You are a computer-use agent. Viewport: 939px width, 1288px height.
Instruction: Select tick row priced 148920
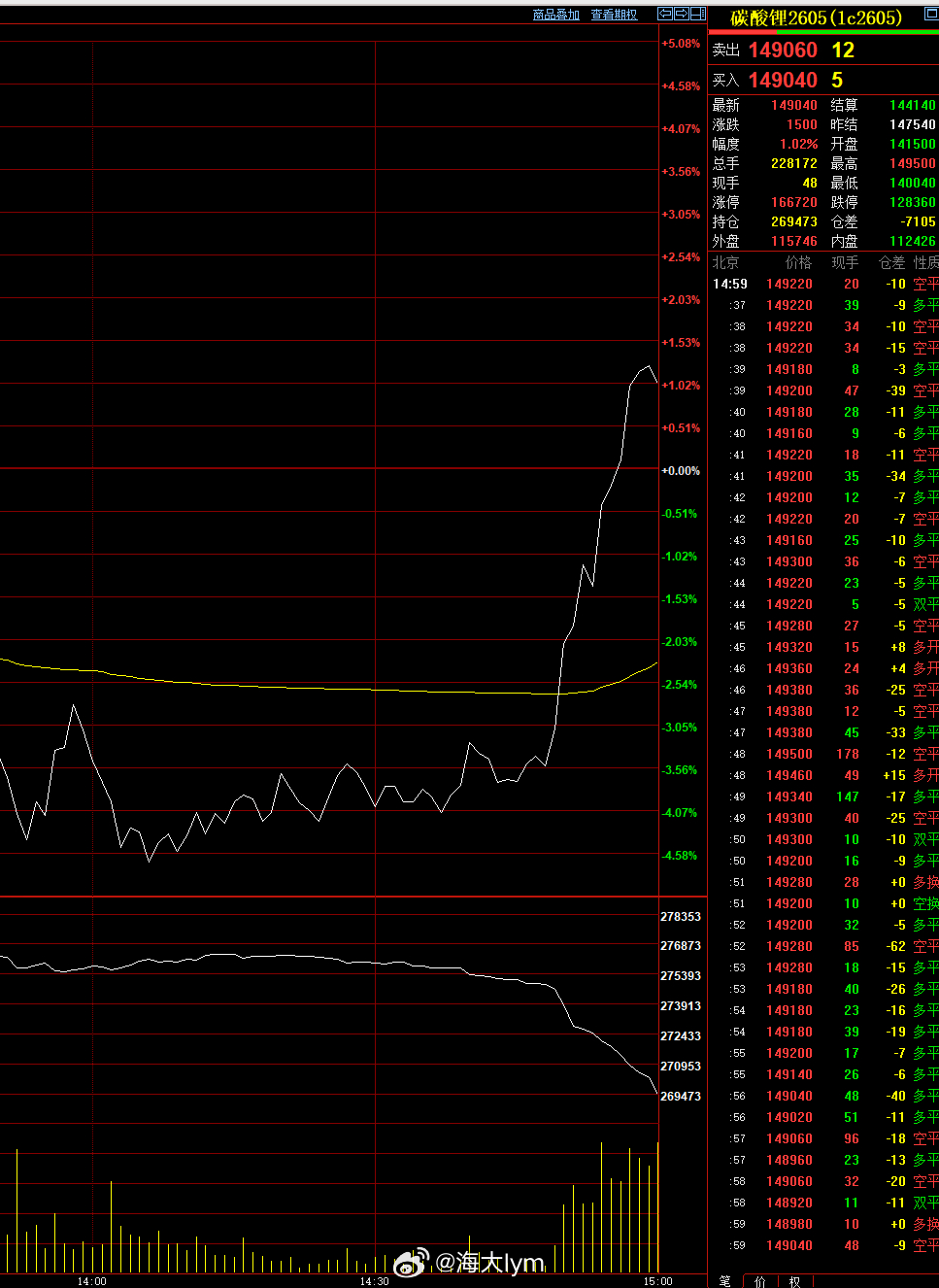pos(823,1203)
